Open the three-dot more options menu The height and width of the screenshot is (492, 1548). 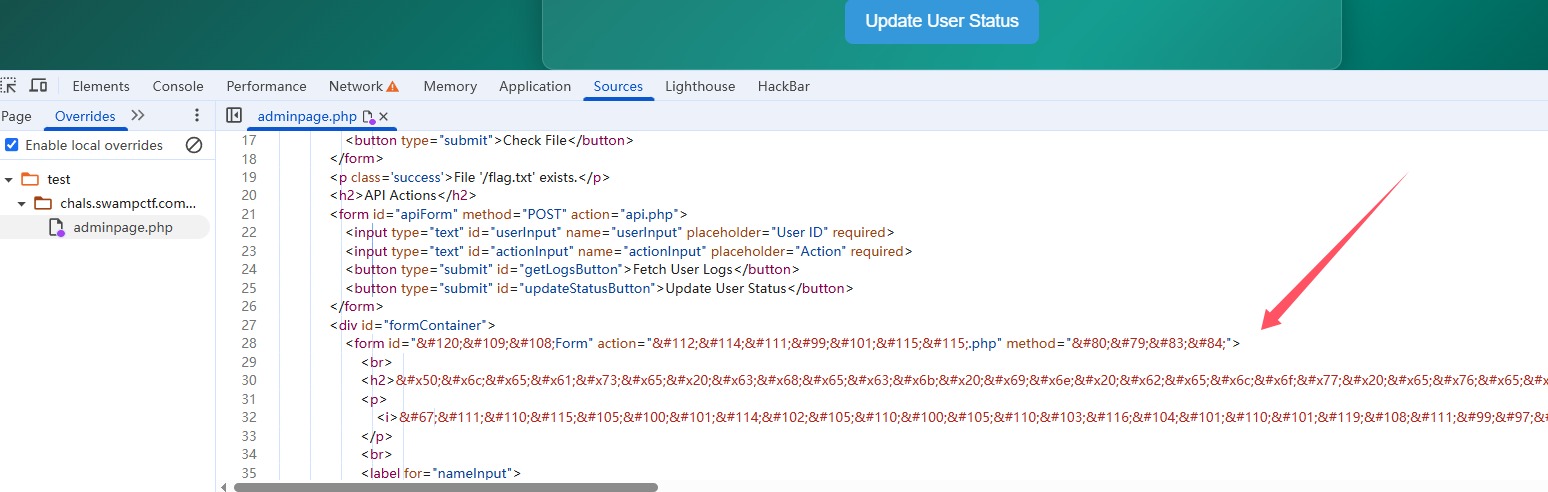pos(197,116)
